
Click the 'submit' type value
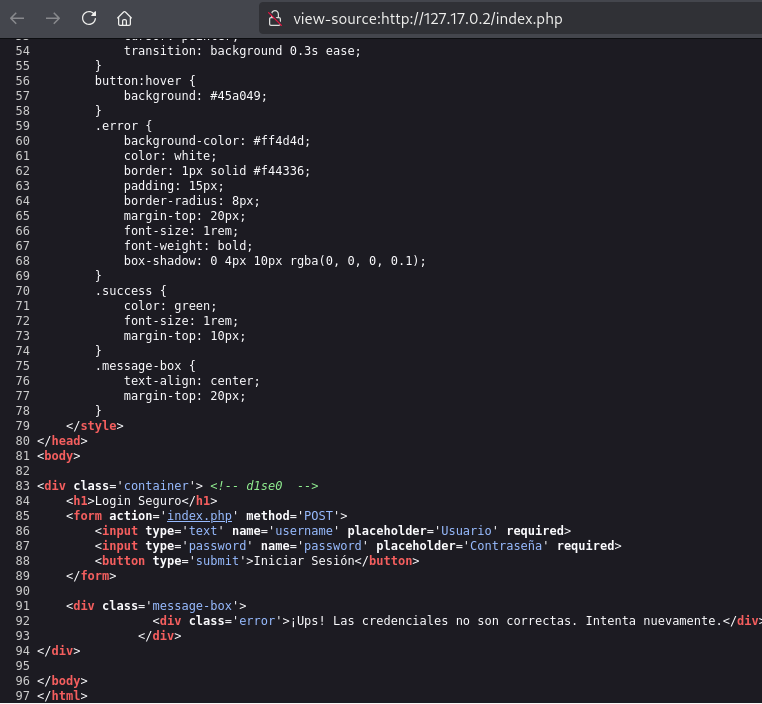(217, 561)
